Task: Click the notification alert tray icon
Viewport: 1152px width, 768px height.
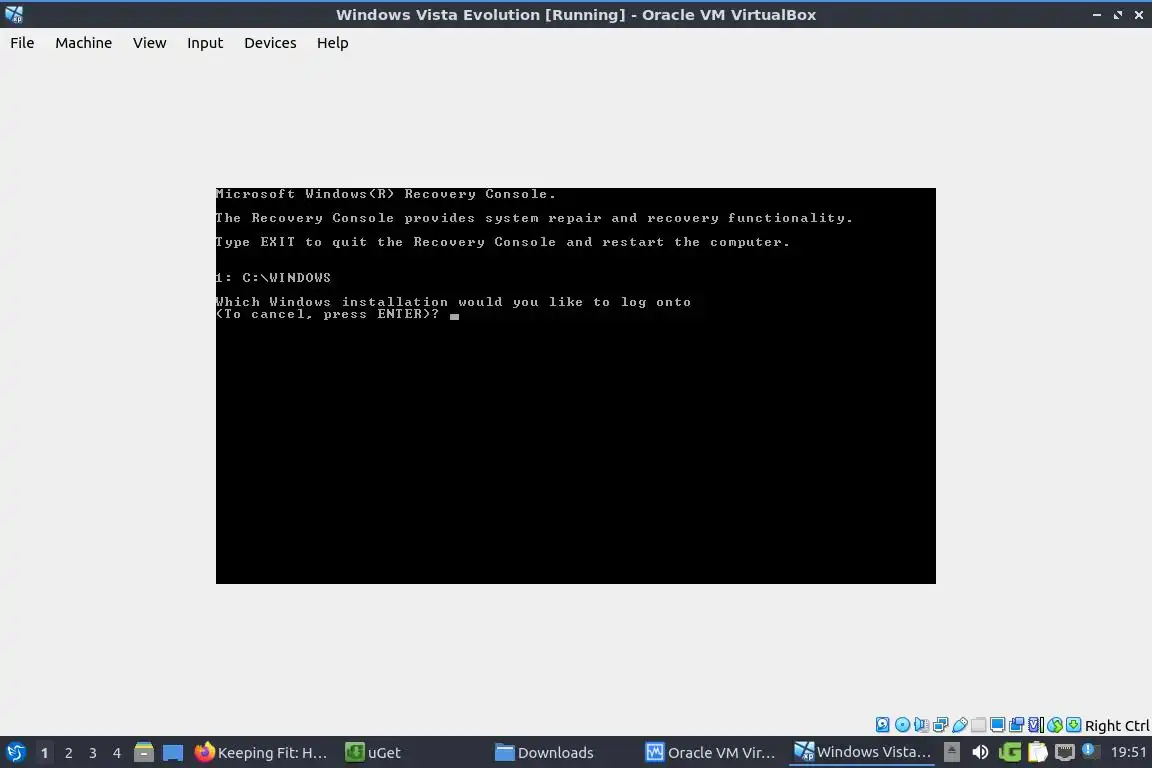Action: point(1090,750)
